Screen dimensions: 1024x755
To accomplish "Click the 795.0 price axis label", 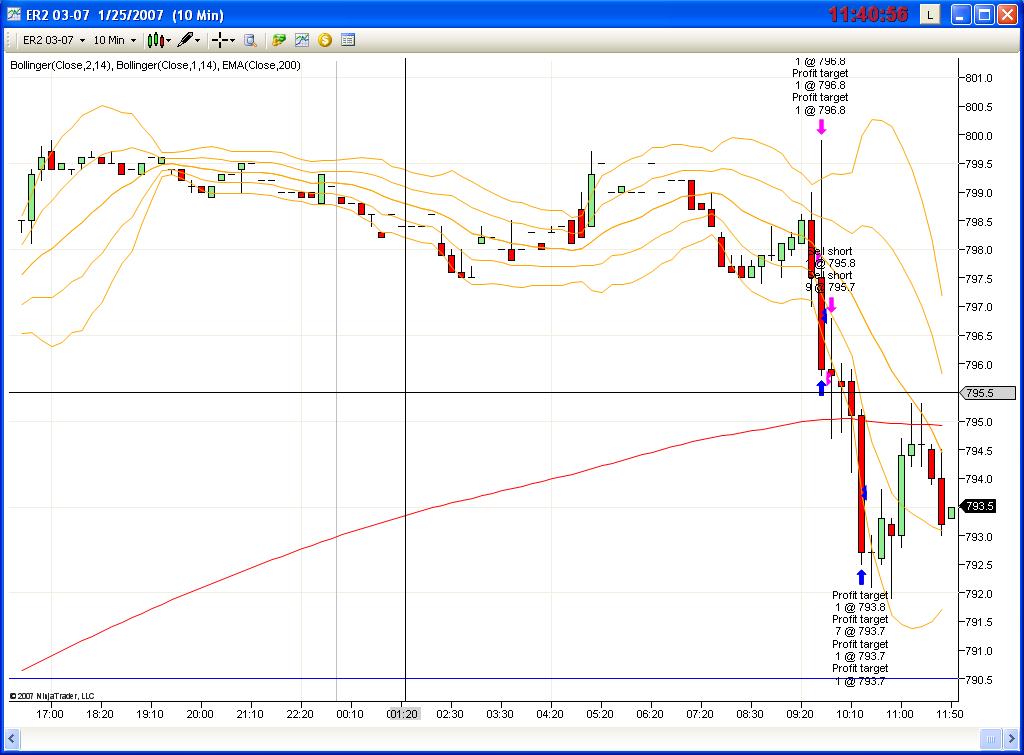I will (979, 422).
